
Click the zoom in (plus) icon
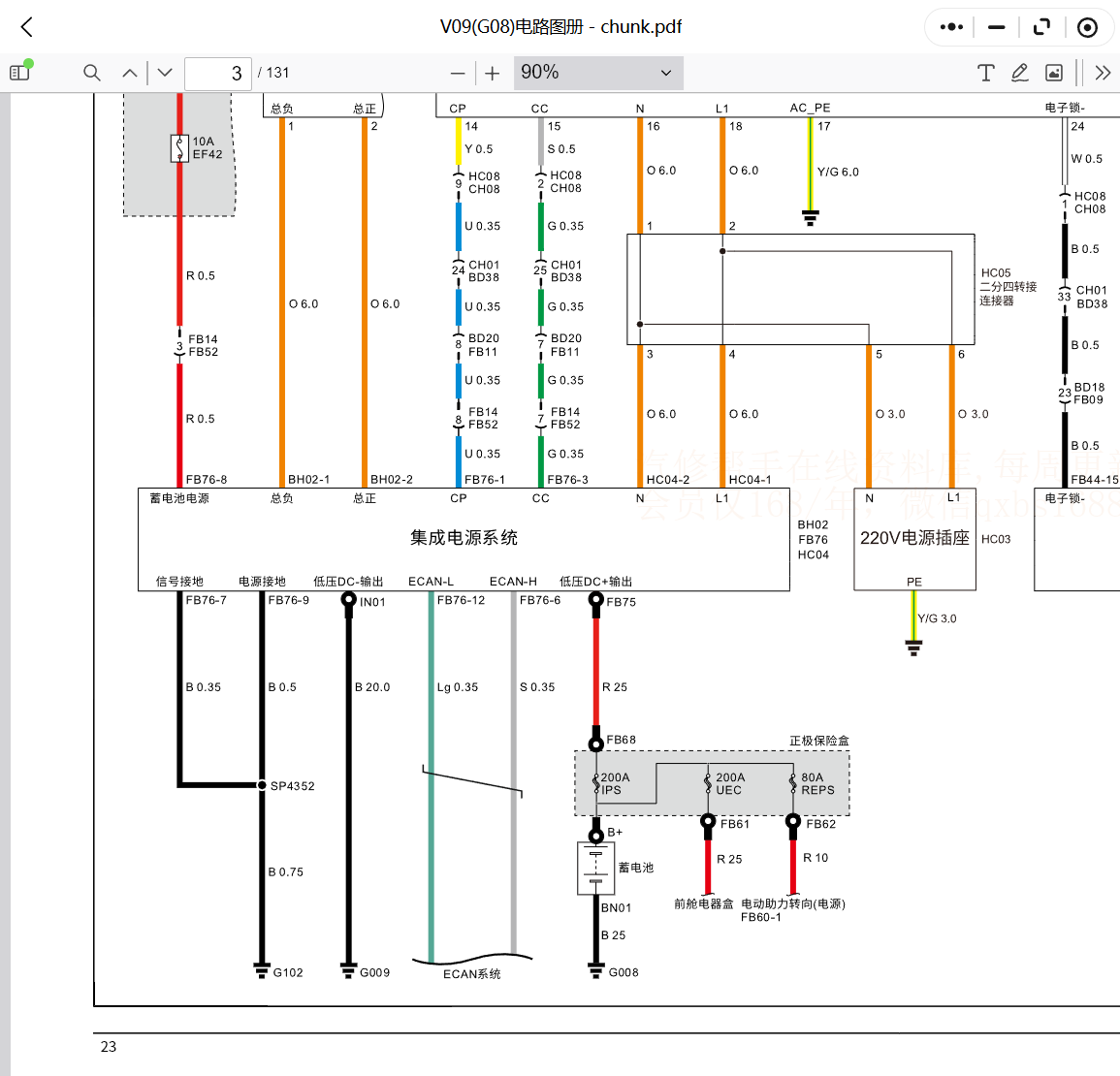tap(492, 73)
